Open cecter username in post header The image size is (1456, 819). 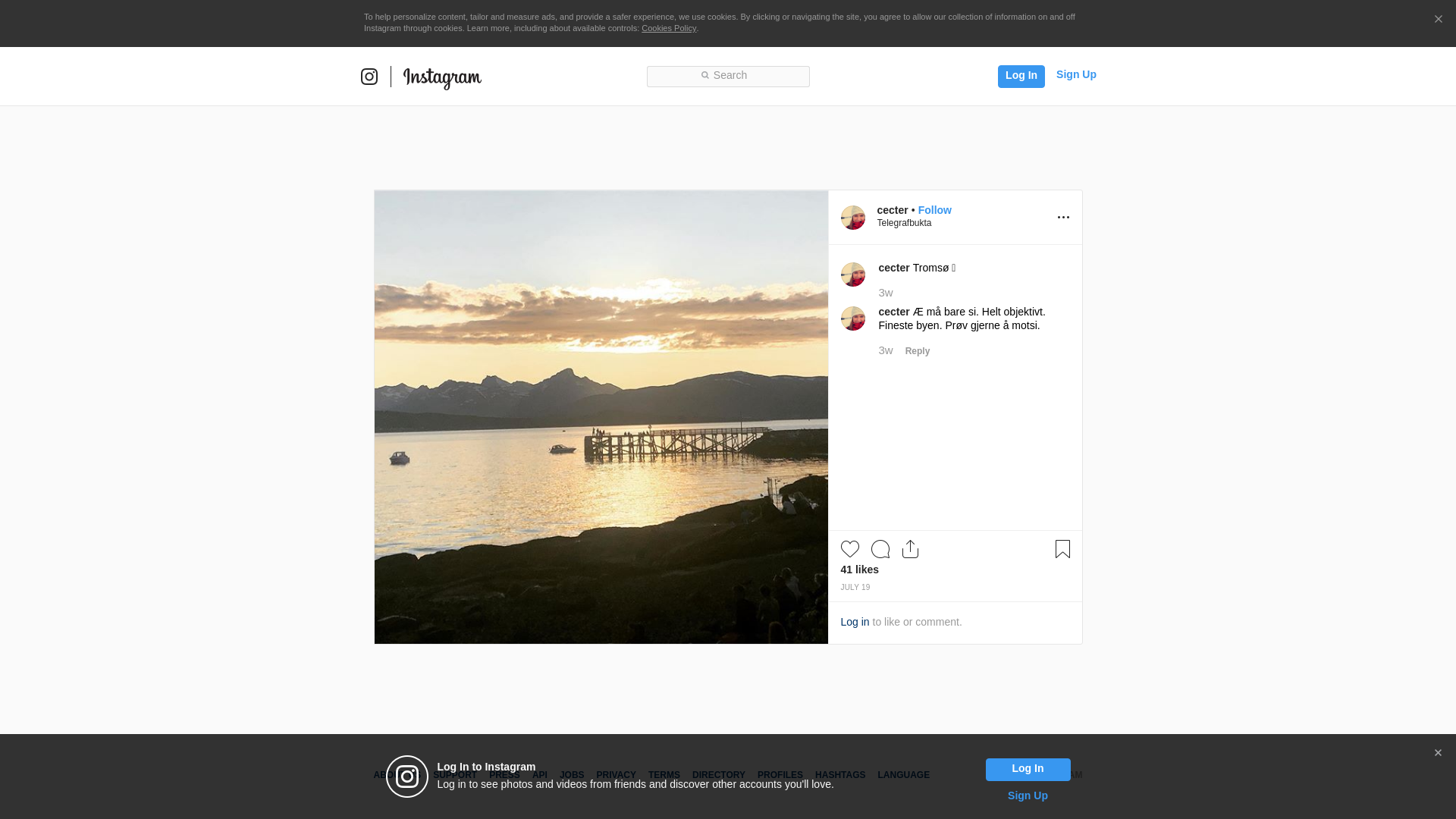click(x=893, y=210)
